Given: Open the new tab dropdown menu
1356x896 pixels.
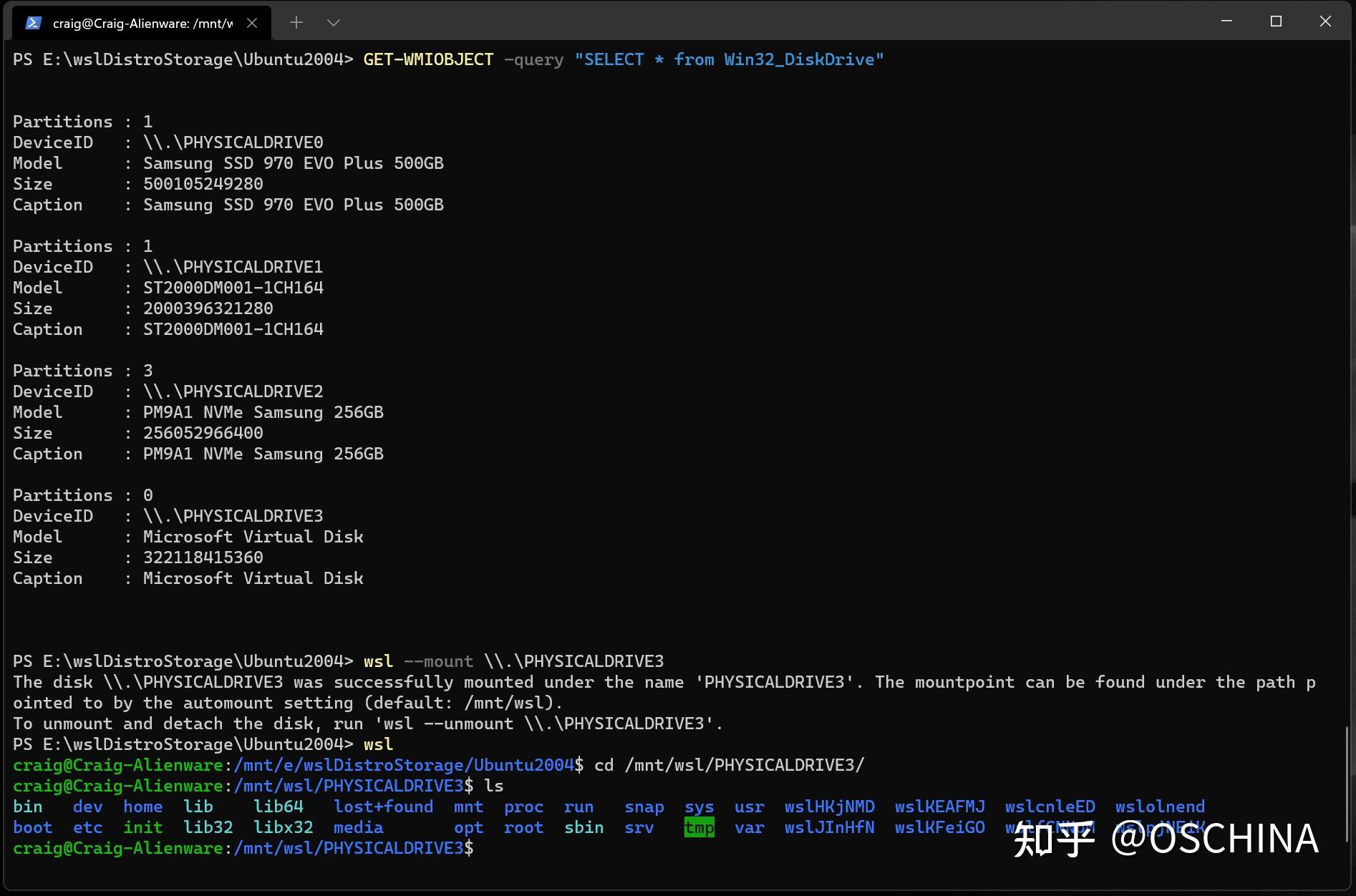Looking at the screenshot, I should (x=334, y=22).
